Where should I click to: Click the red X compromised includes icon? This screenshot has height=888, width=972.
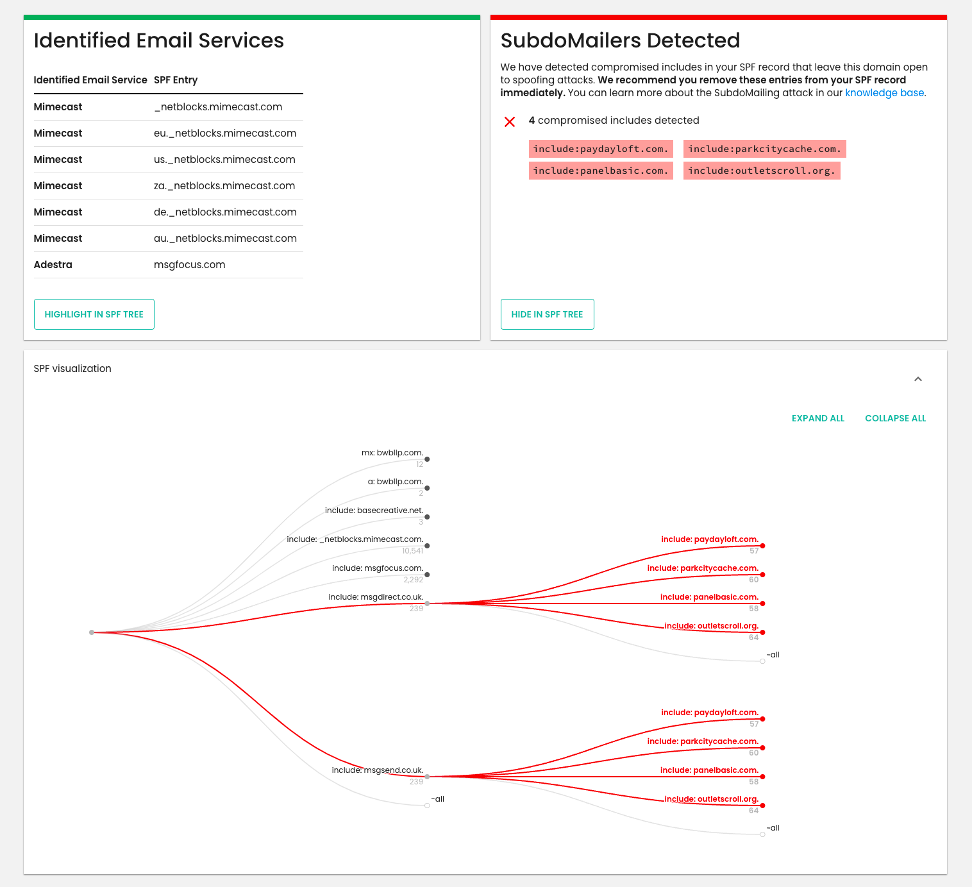[510, 121]
